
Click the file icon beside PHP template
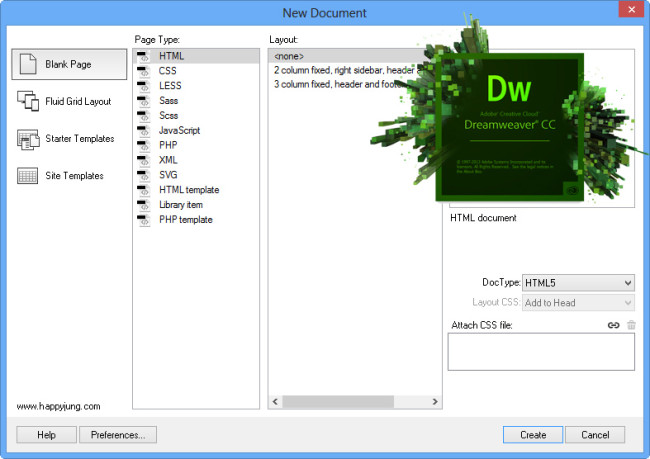(x=144, y=220)
